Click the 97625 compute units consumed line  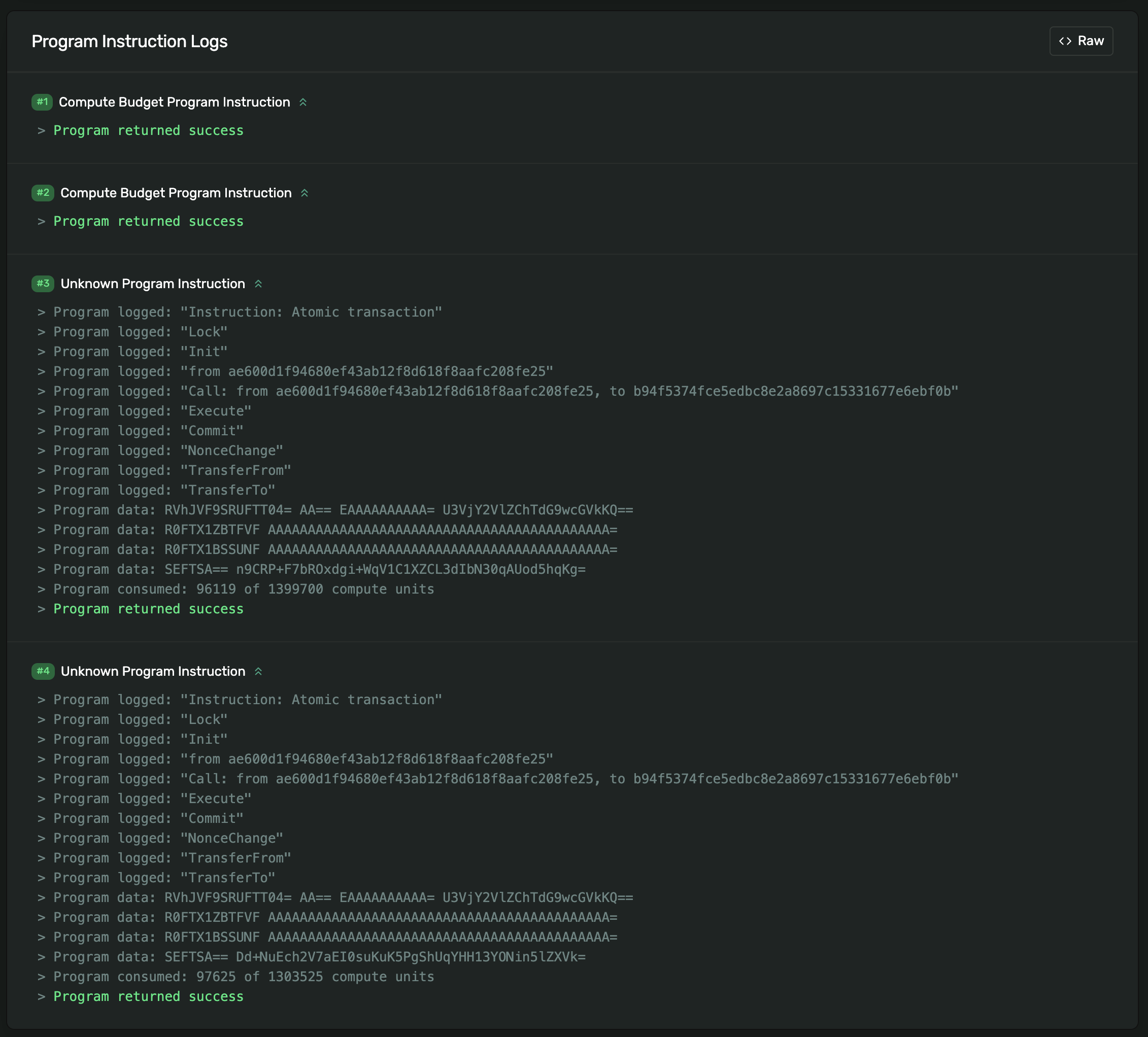(244, 977)
